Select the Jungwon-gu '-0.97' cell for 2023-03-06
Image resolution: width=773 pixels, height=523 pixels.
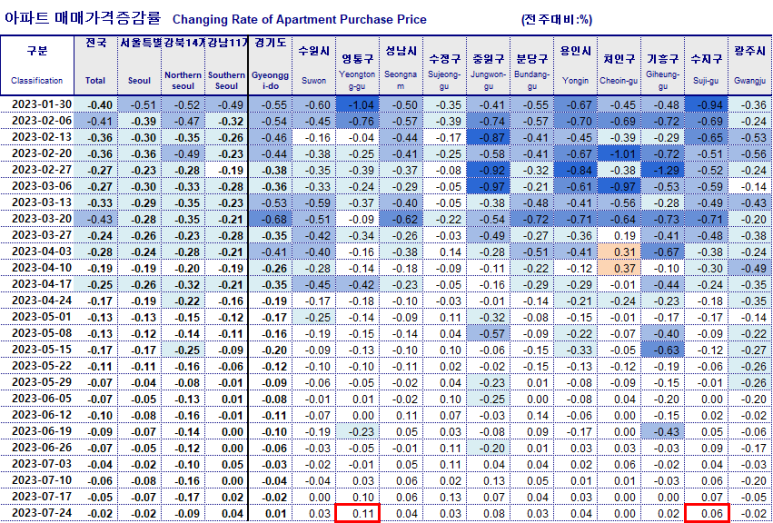pyautogui.click(x=488, y=186)
